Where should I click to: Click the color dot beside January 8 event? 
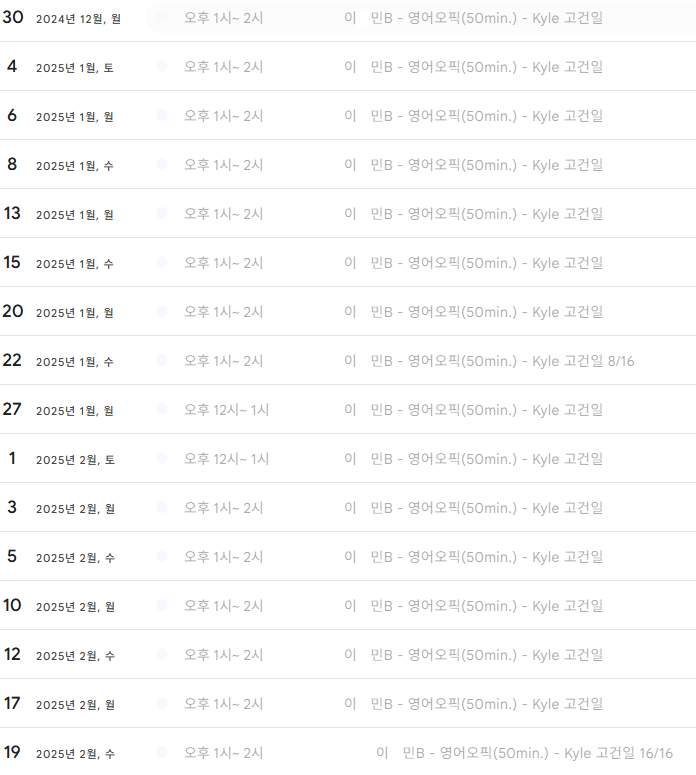162,165
